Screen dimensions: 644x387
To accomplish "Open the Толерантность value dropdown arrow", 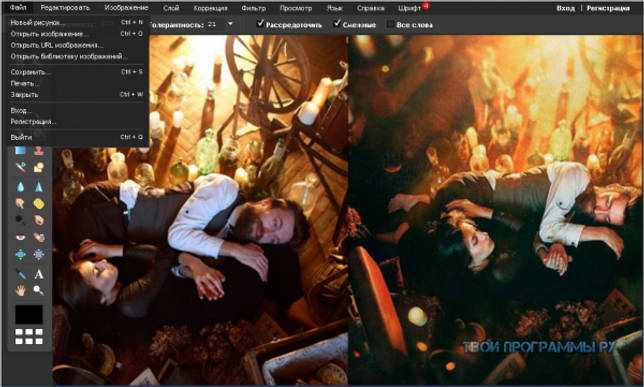I will tap(230, 24).
